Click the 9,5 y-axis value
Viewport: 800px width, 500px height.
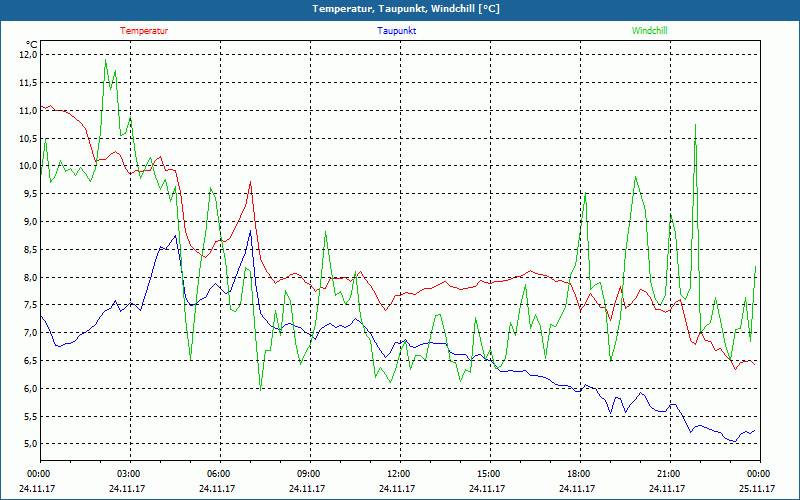[x=30, y=194]
